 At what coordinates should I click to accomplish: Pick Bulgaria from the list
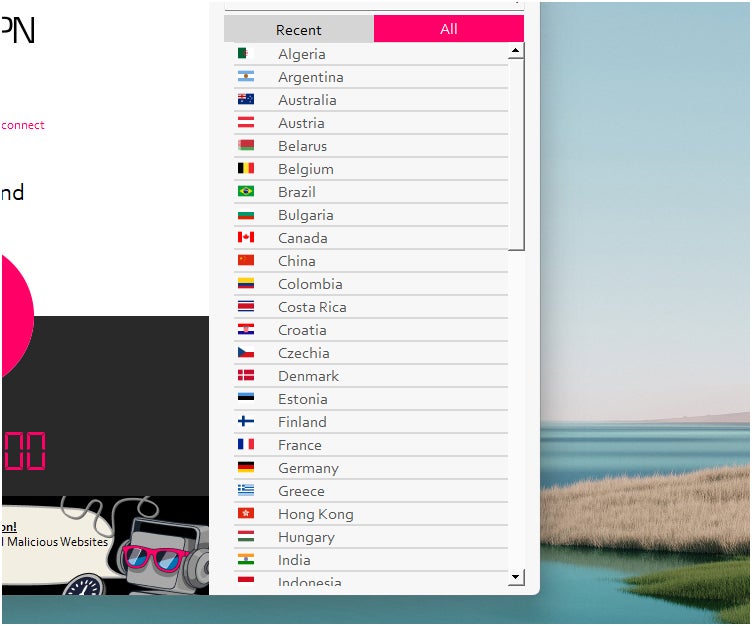point(306,215)
